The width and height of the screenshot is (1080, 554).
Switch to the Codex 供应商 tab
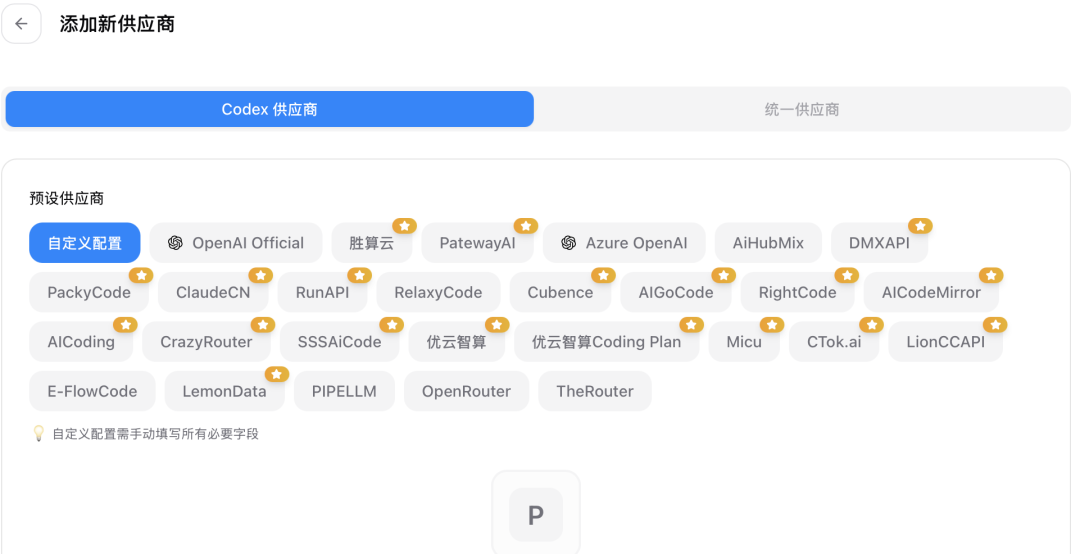(x=269, y=109)
